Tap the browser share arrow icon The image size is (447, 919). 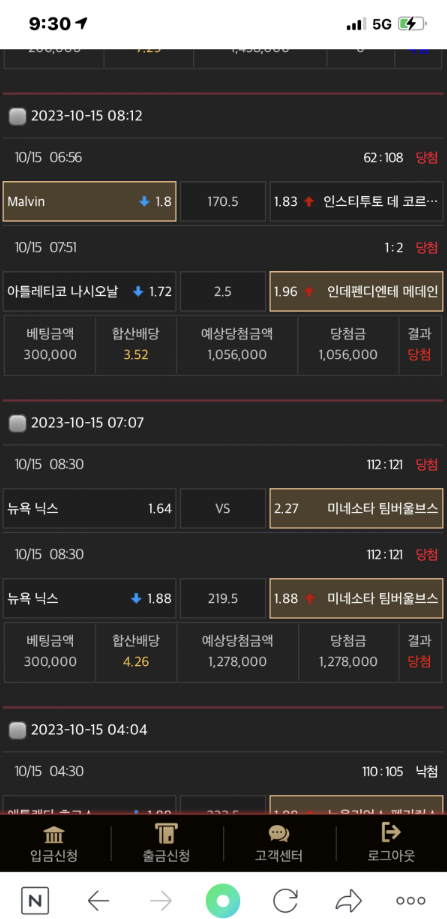click(x=350, y=900)
